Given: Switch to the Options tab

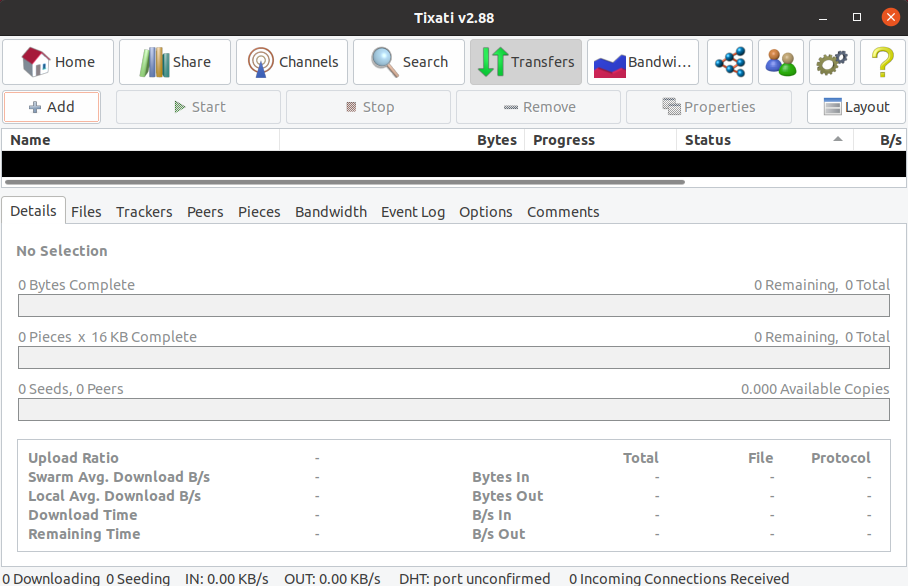Looking at the screenshot, I should pos(486,212).
